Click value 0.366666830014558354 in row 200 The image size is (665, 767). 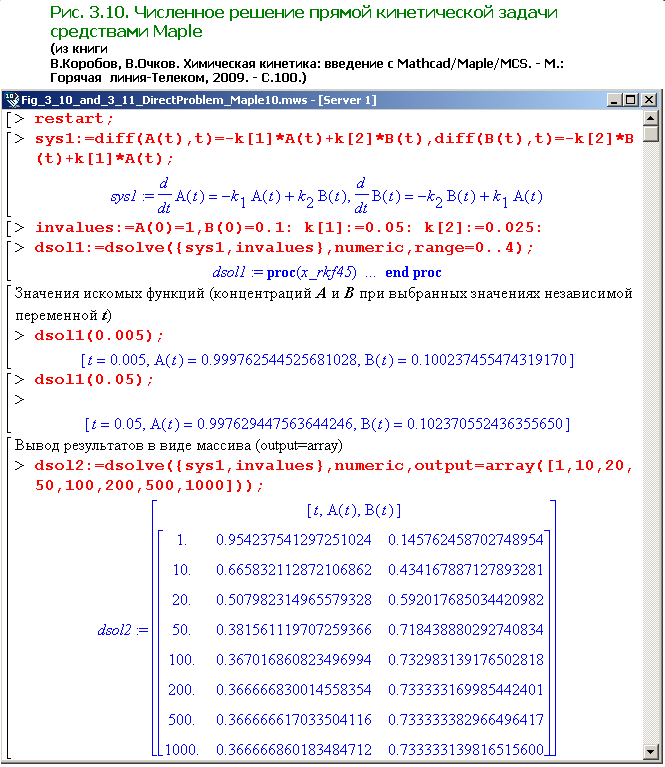[294, 690]
